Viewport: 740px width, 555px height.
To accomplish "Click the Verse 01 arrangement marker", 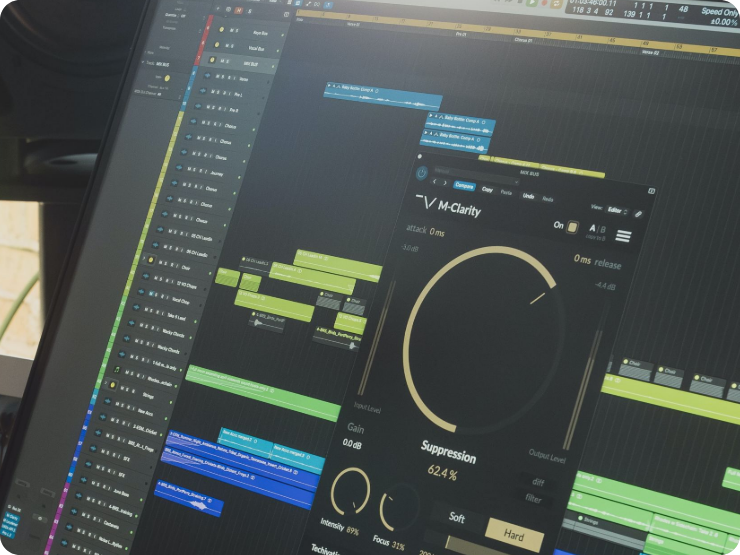I will [353, 24].
